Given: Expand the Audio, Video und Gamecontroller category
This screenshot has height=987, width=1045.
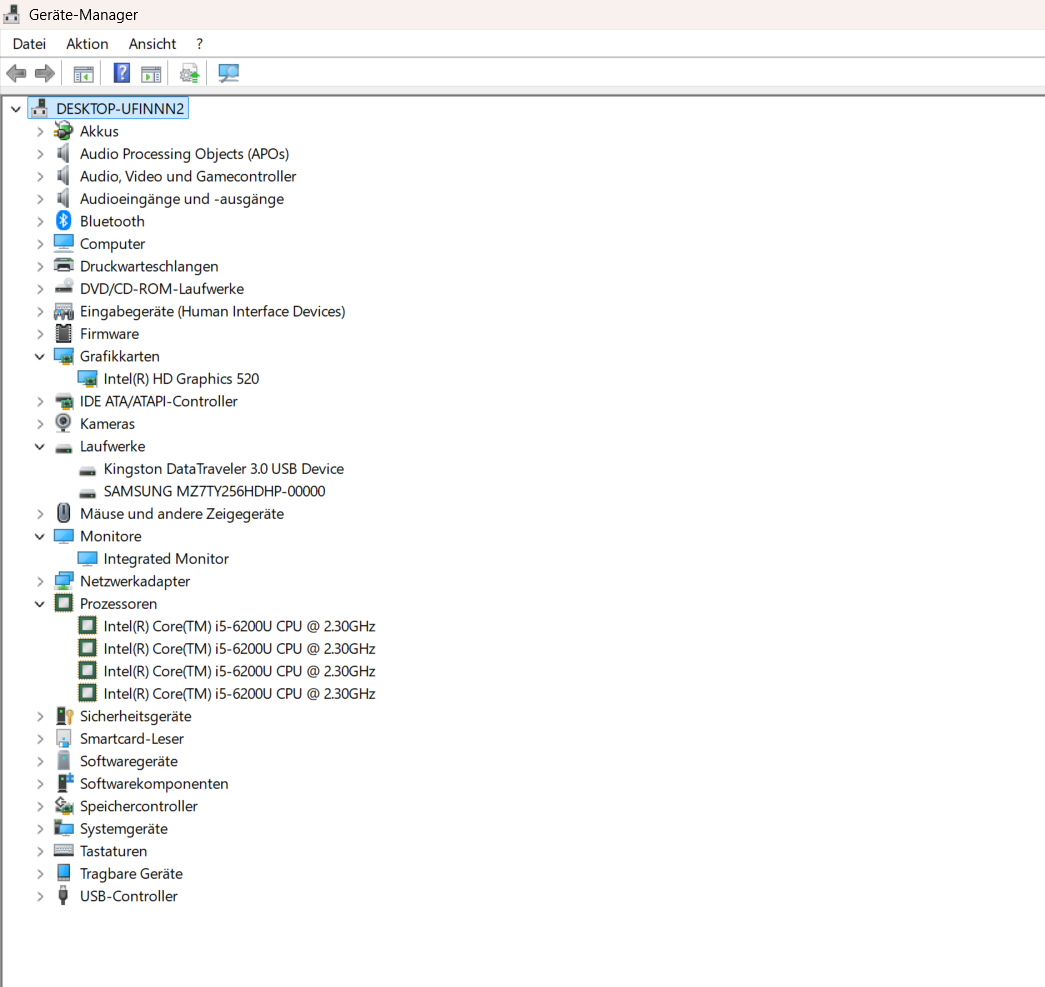Looking at the screenshot, I should point(40,177).
